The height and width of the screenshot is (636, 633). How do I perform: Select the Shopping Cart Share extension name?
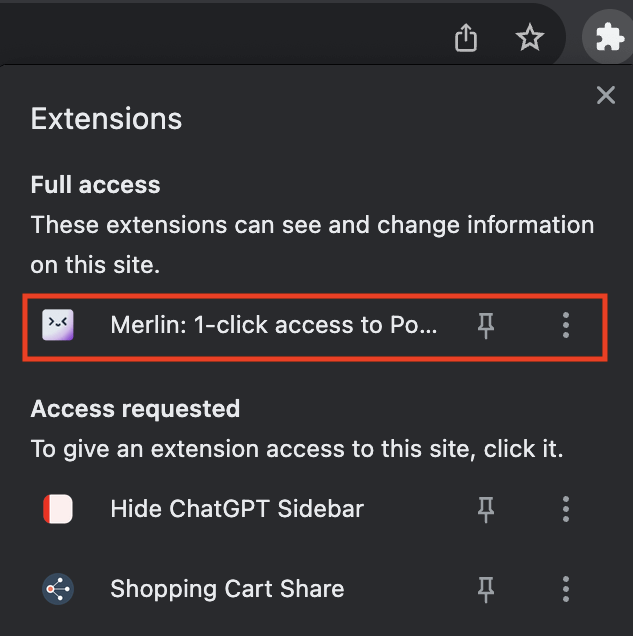[227, 589]
